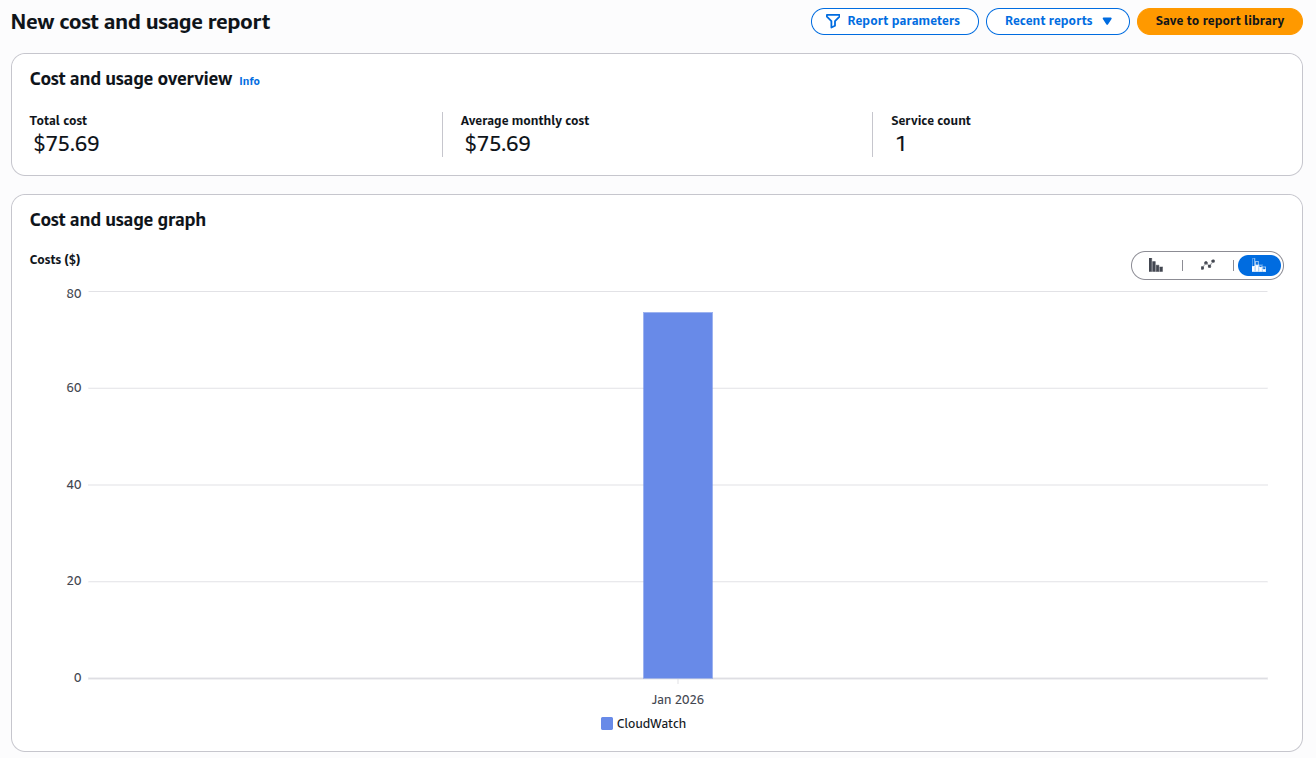Expand Recent reports to list saved reports
The width and height of the screenshot is (1316, 758).
coord(1057,21)
